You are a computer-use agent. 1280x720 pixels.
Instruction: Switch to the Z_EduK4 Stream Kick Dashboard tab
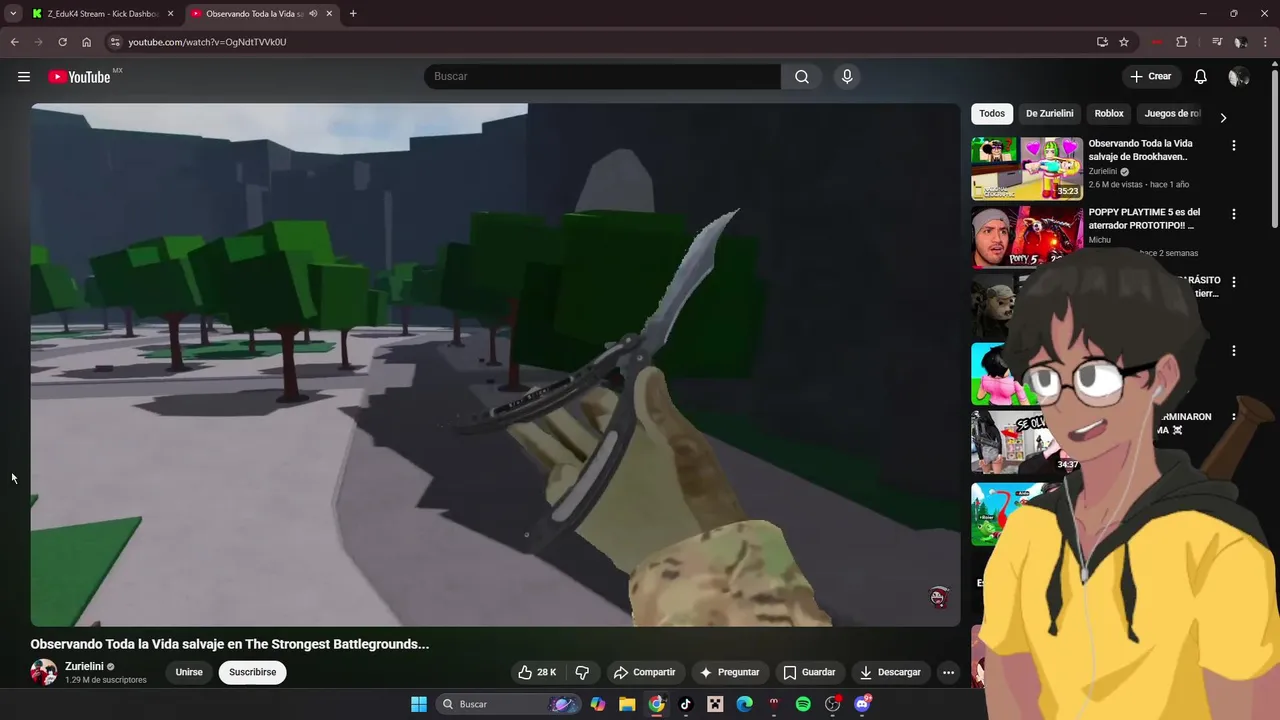coord(103,14)
